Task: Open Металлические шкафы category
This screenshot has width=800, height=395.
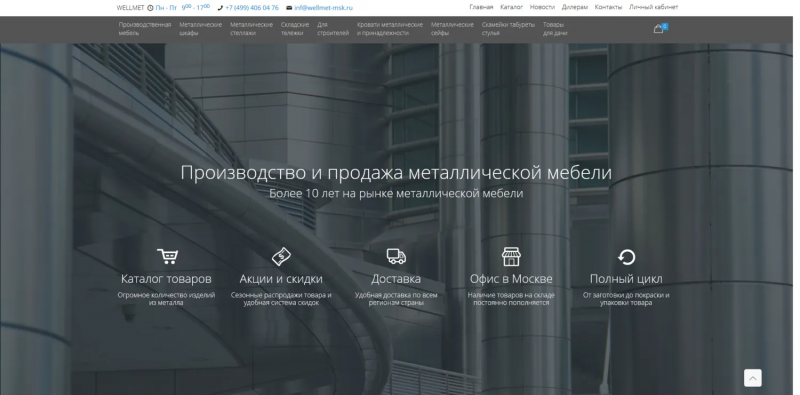Action: click(201, 29)
